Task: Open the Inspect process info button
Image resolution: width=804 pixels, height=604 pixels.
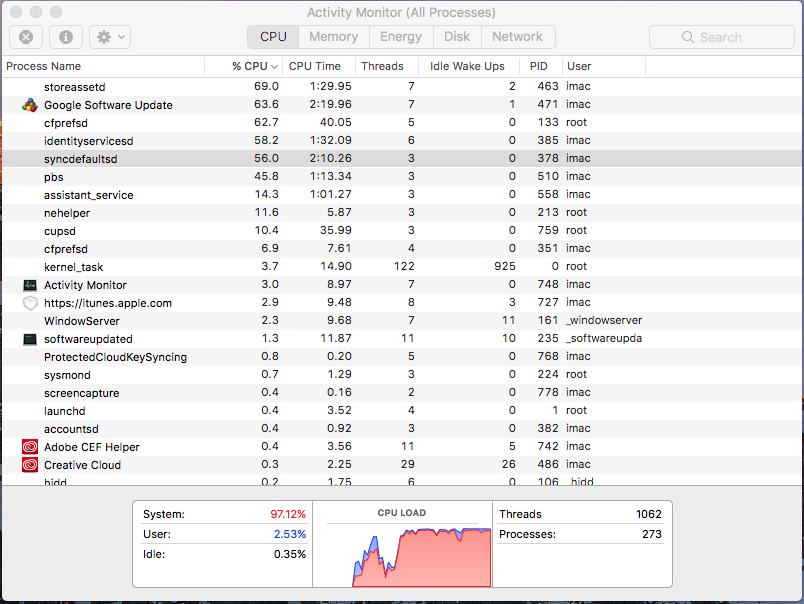Action: coord(66,37)
